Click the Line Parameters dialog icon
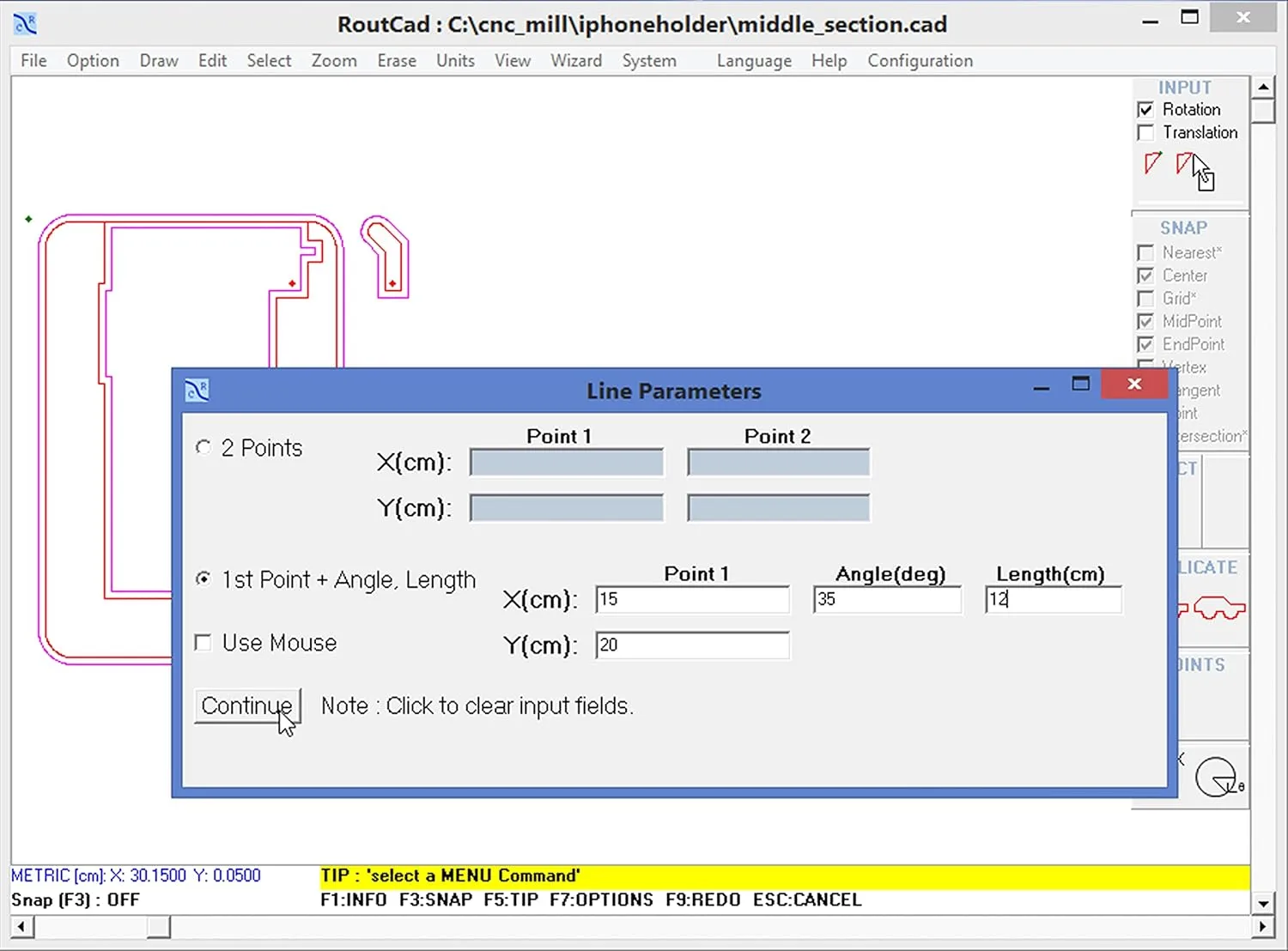 197,391
